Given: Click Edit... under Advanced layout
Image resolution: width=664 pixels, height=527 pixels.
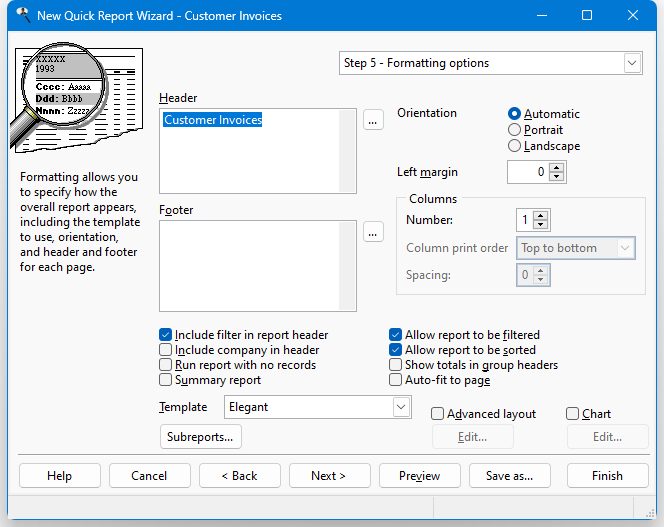Looking at the screenshot, I should [x=473, y=437].
